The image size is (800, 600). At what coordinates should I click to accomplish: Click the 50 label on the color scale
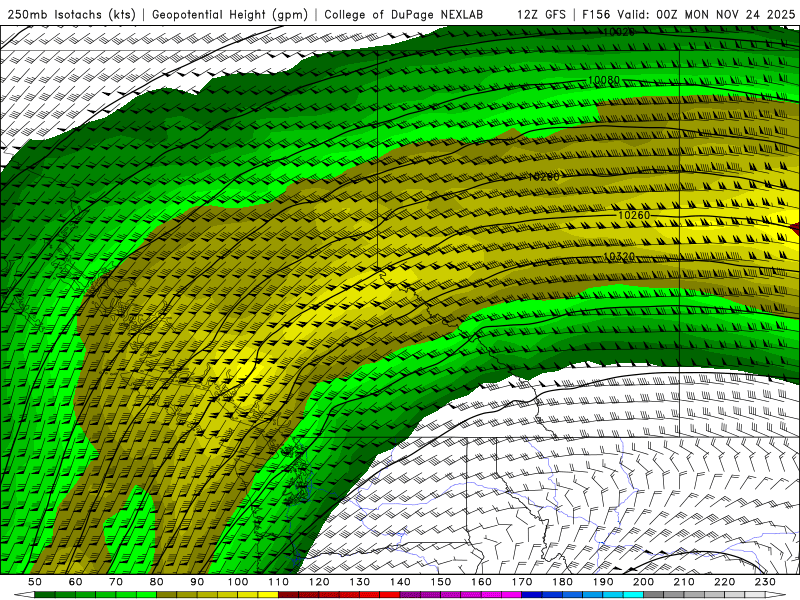click(x=35, y=582)
